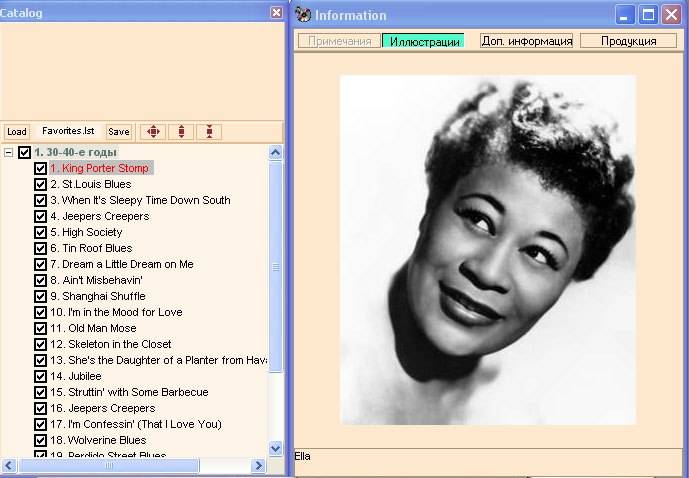Uncheck the St.Louis Blues checkbox
689x478 pixels.
[40, 184]
